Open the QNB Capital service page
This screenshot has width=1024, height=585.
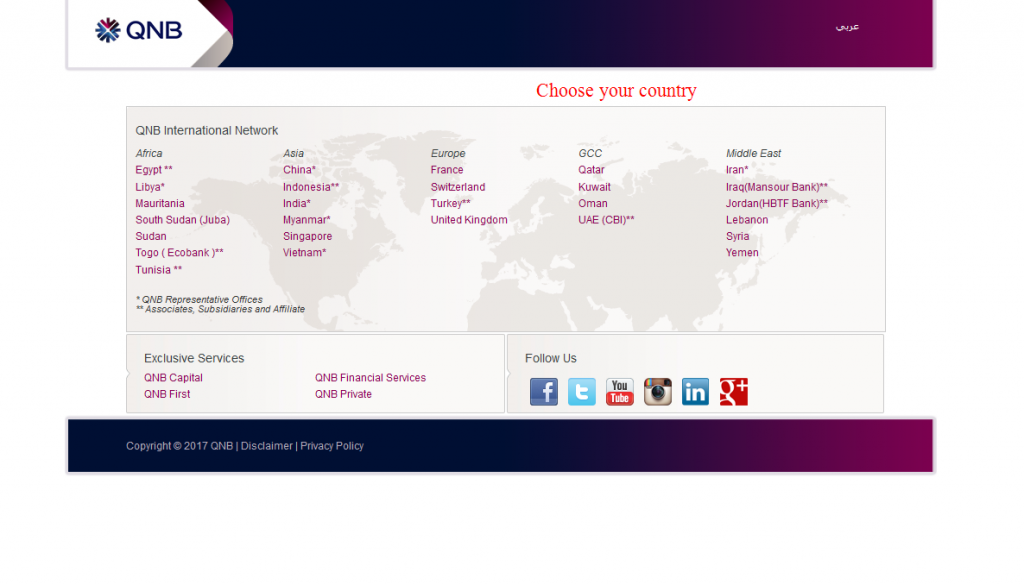173,377
